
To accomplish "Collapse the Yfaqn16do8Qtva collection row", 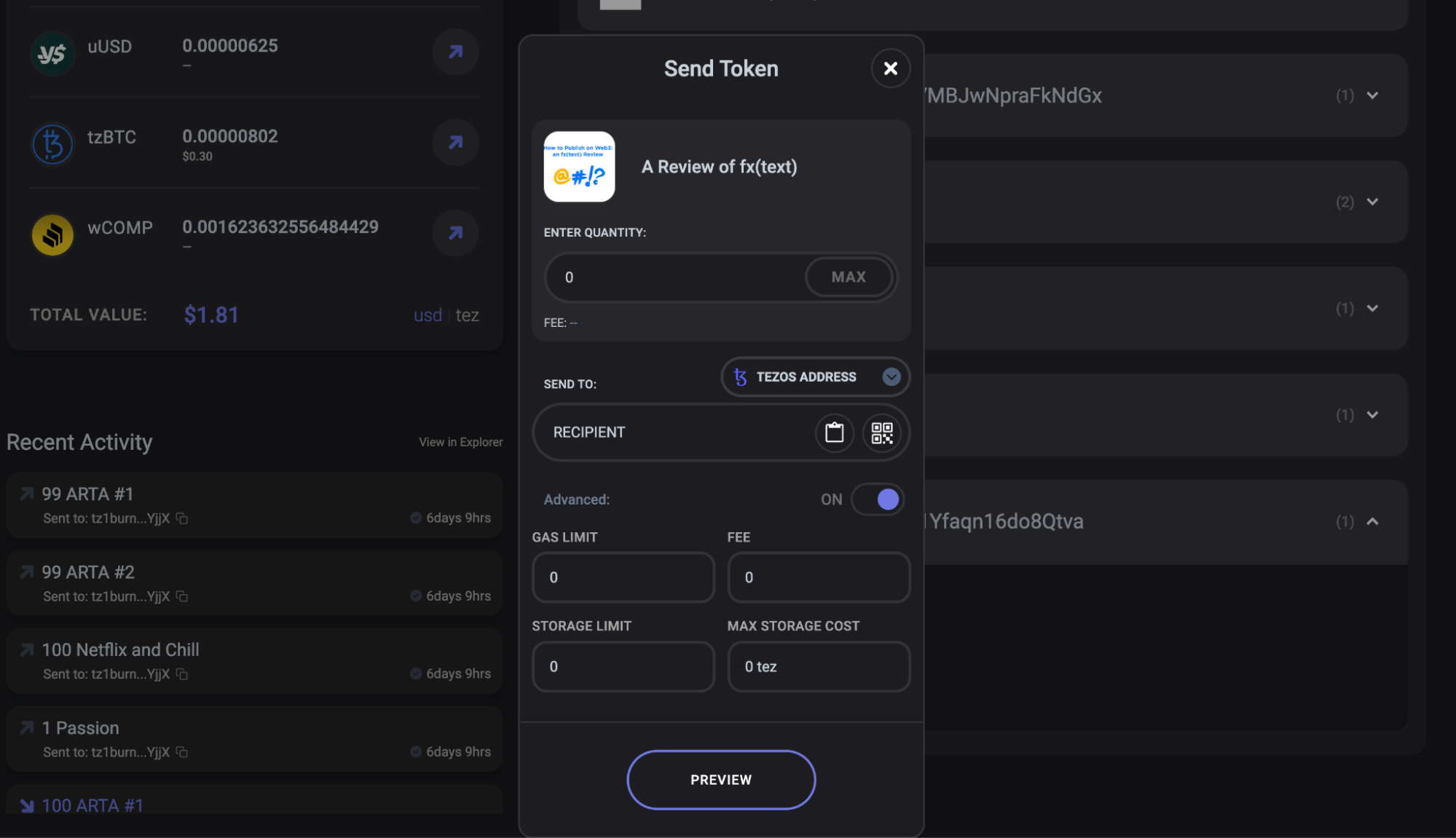I will (1372, 521).
